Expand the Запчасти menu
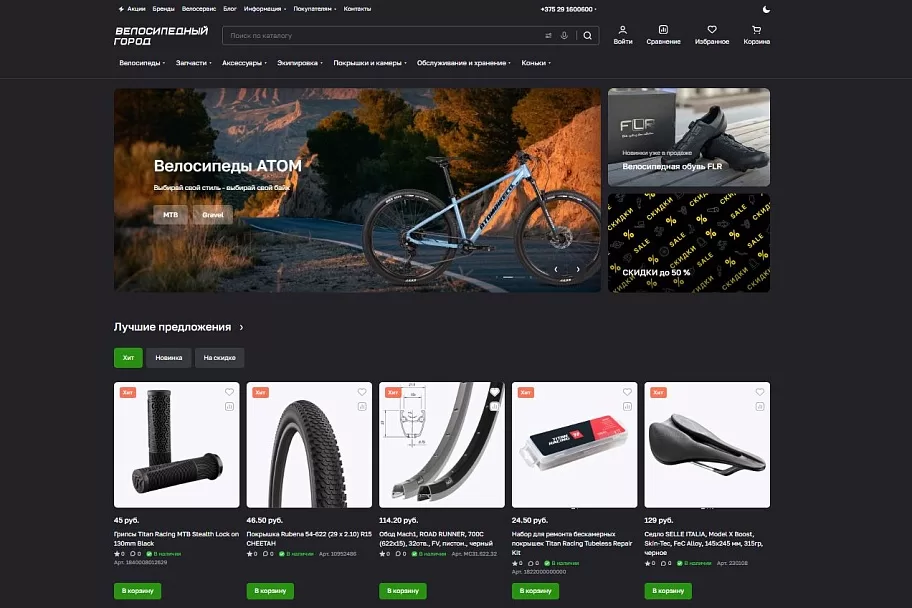Screen dimensions: 912x608 [194, 63]
